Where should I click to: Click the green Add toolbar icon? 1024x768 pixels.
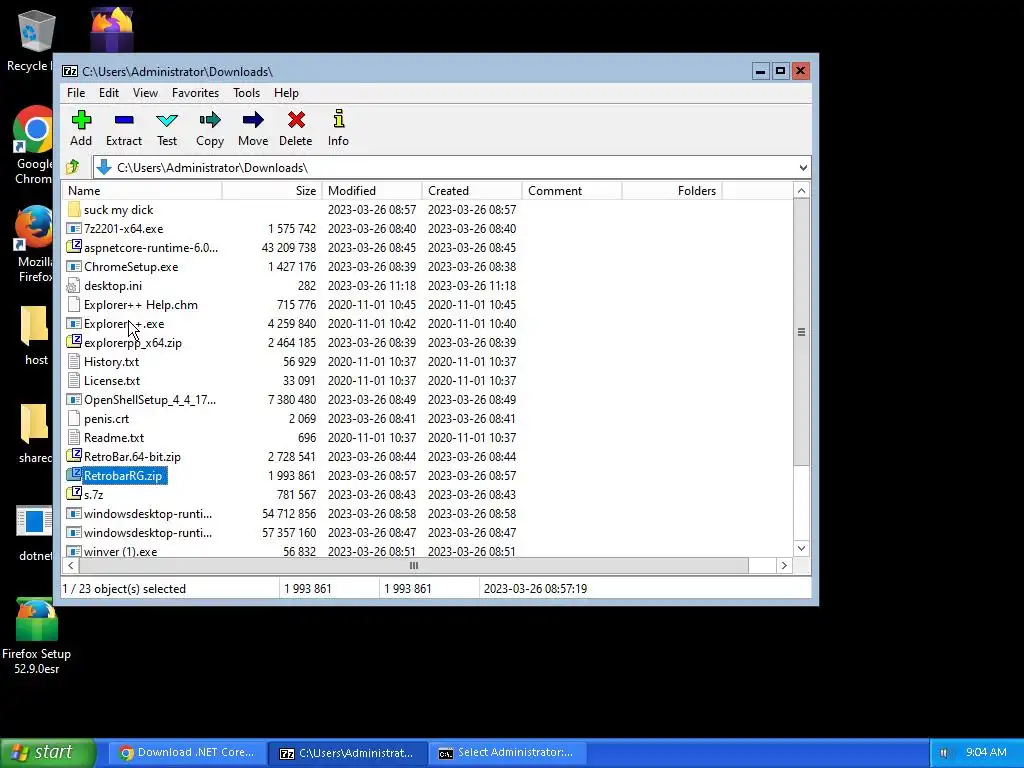[81, 120]
